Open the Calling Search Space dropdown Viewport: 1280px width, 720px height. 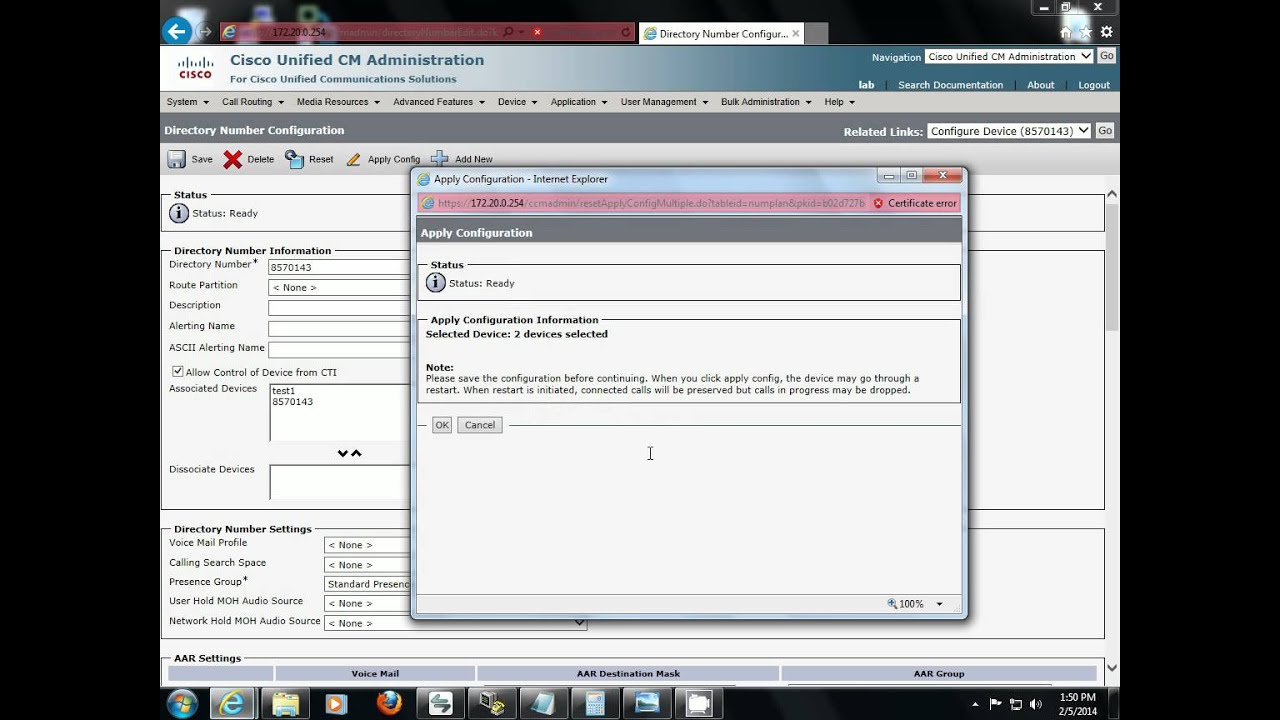click(367, 565)
